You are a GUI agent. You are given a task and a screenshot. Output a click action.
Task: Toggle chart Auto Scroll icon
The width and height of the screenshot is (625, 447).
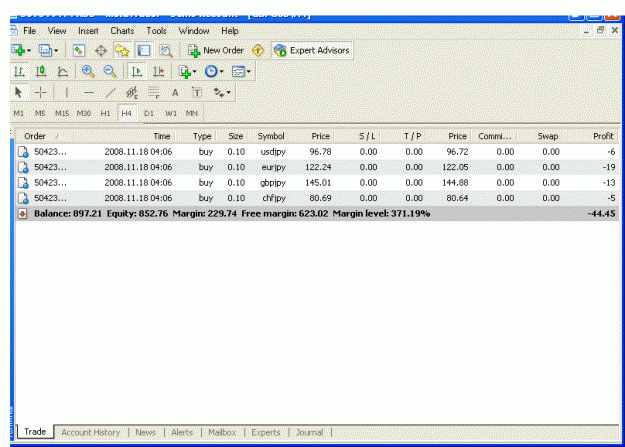coord(137,71)
